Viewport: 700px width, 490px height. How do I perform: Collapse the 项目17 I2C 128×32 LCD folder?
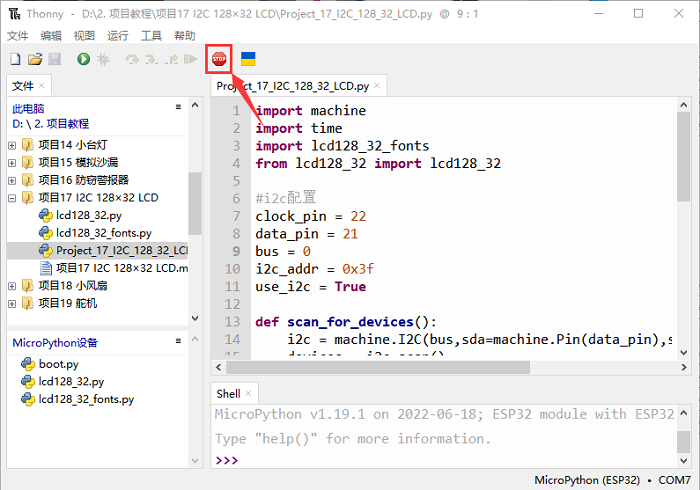[x=12, y=198]
